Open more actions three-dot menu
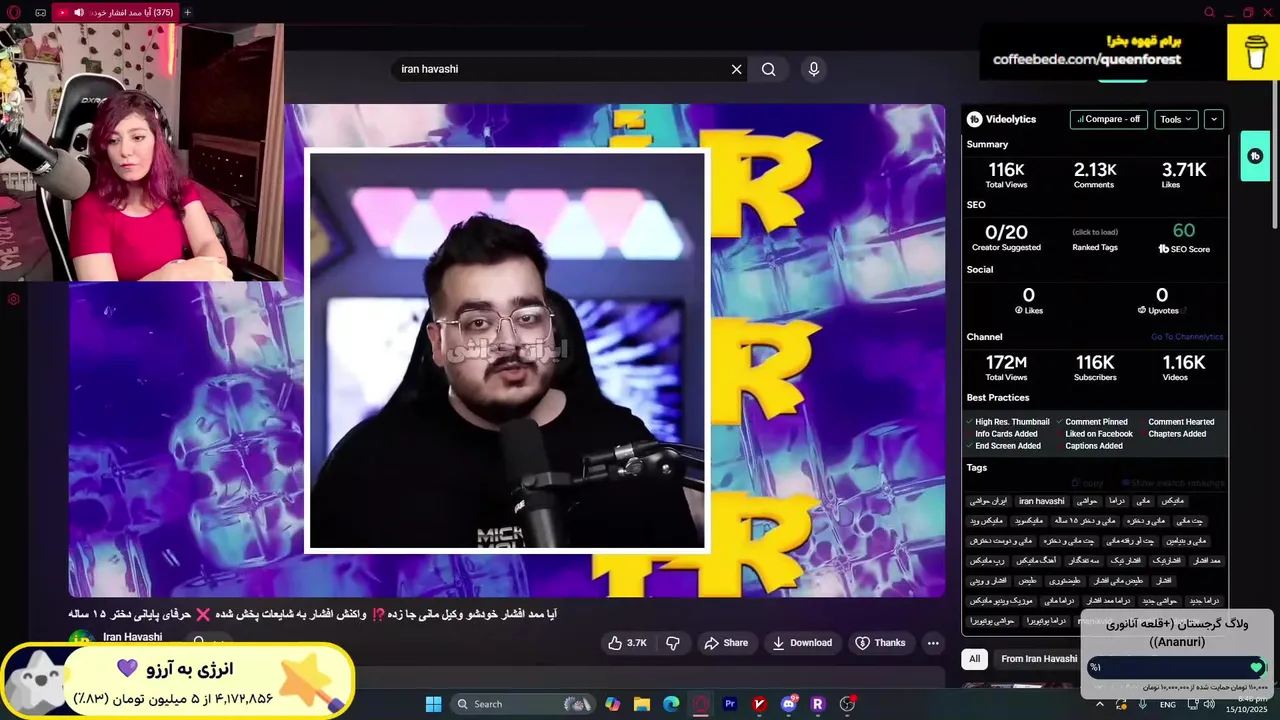The height and width of the screenshot is (720, 1280). click(x=933, y=643)
